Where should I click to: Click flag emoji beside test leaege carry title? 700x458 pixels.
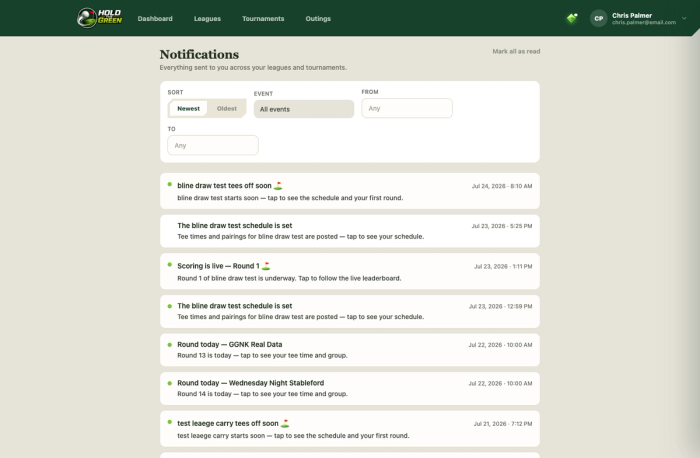285,423
